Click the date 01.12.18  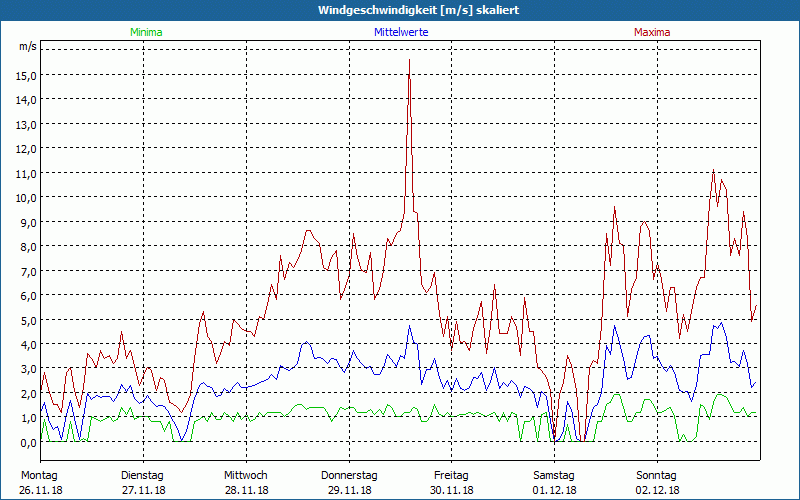[x=555, y=490]
